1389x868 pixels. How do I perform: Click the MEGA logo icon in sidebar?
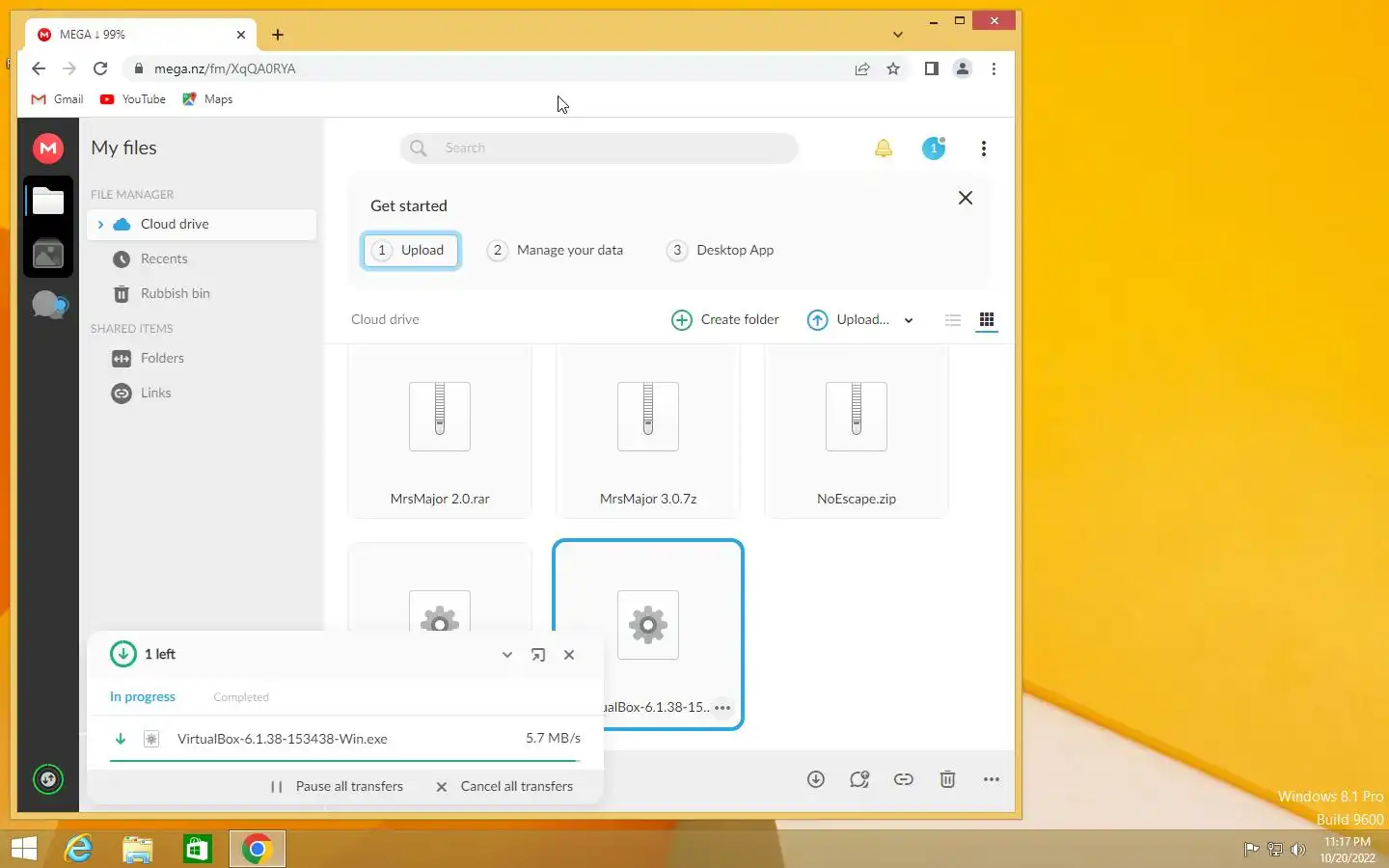[48, 148]
